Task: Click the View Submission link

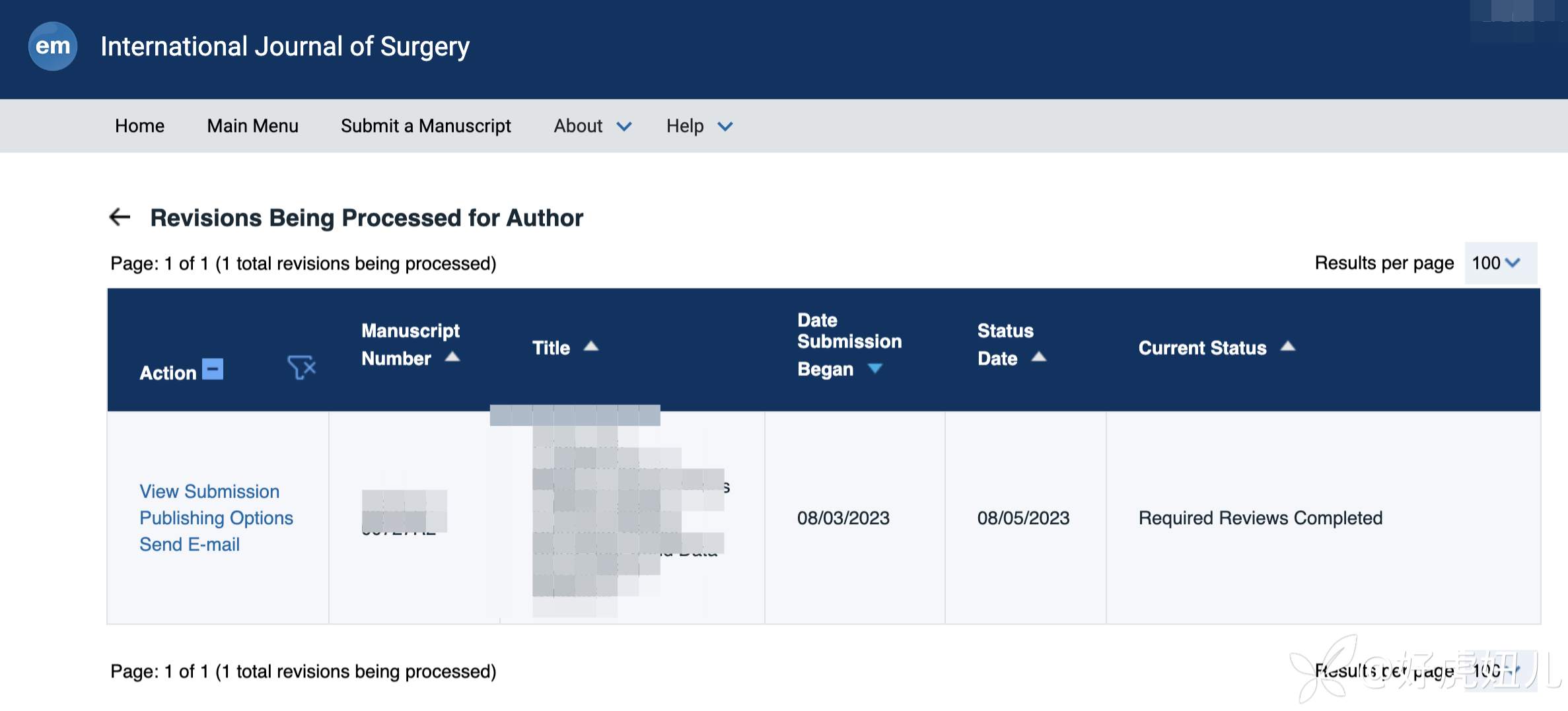Action: [209, 491]
